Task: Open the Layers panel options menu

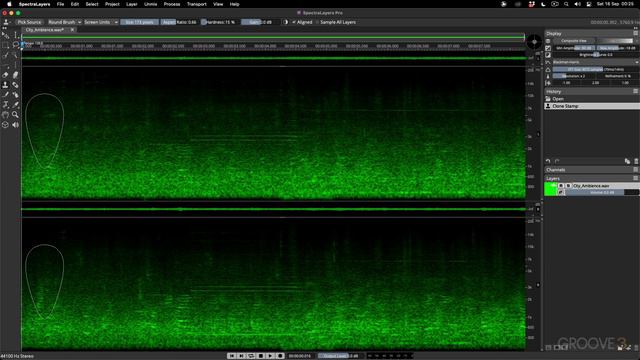Action: pyautogui.click(x=636, y=178)
